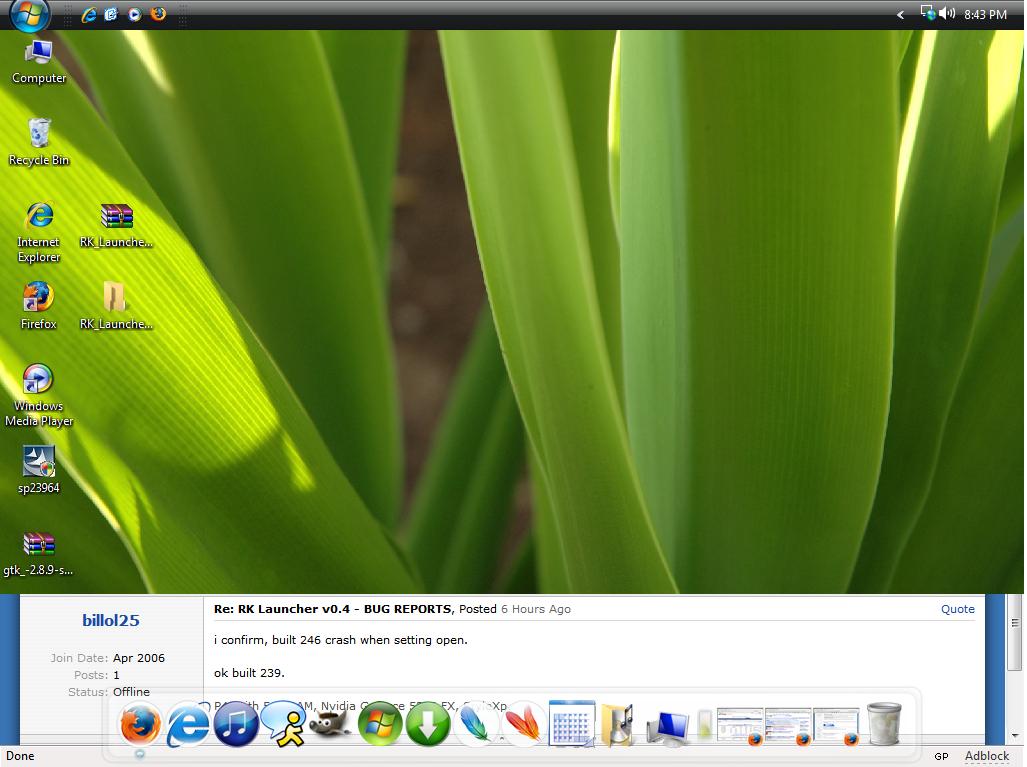This screenshot has height=767, width=1027.
Task: Open the trash can dock icon
Action: [884, 724]
